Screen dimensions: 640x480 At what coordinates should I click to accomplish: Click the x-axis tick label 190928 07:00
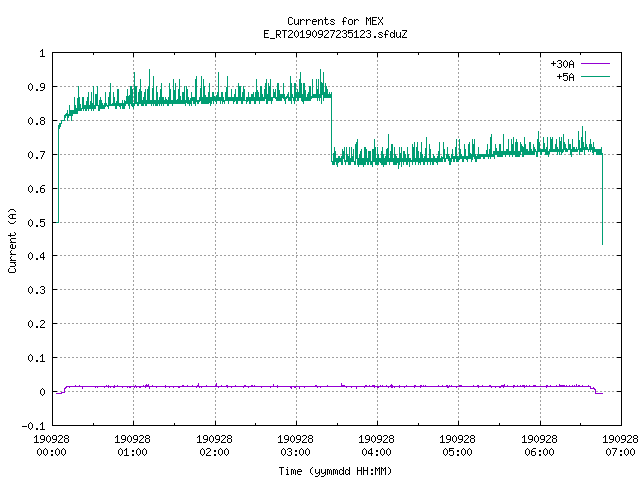[x=620, y=445]
